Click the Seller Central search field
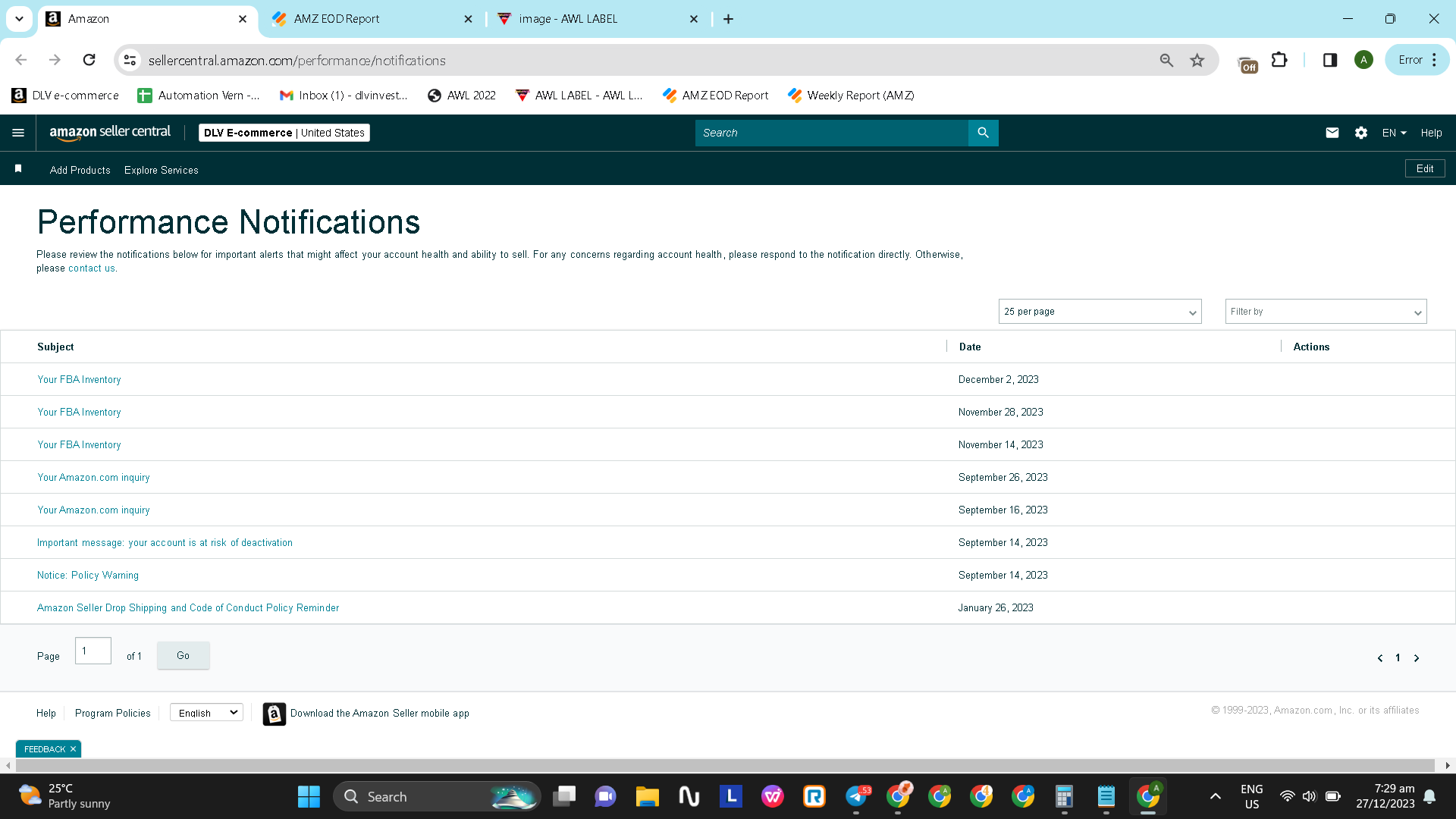1456x819 pixels. pos(832,133)
